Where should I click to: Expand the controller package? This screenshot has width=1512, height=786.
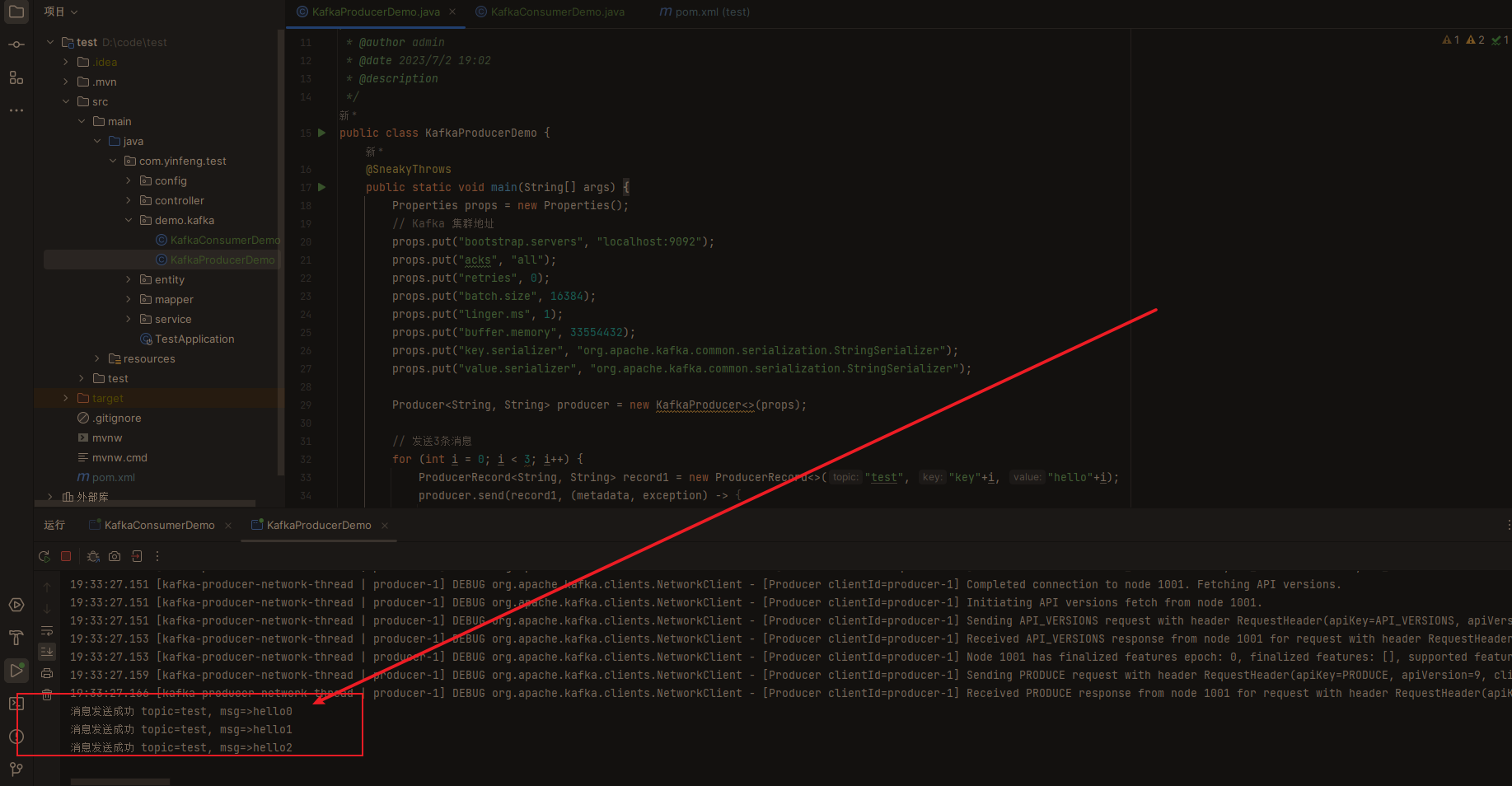click(129, 200)
